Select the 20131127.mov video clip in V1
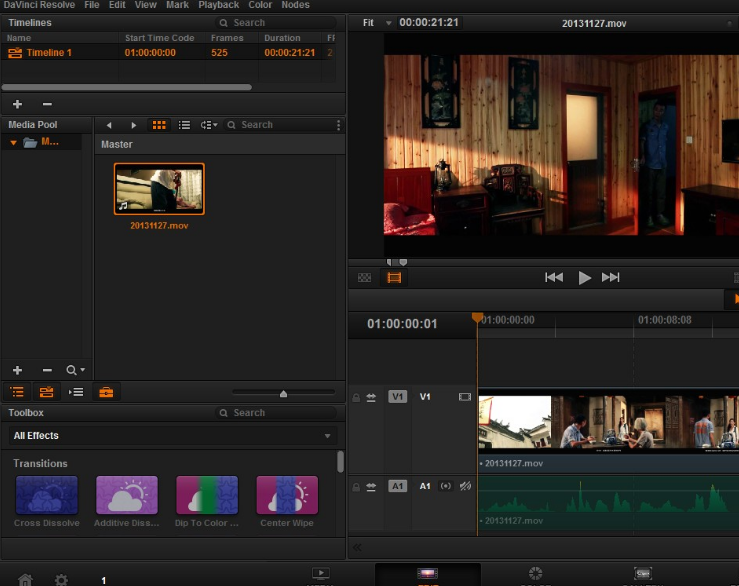Screen dimensions: 739x586 608,430
